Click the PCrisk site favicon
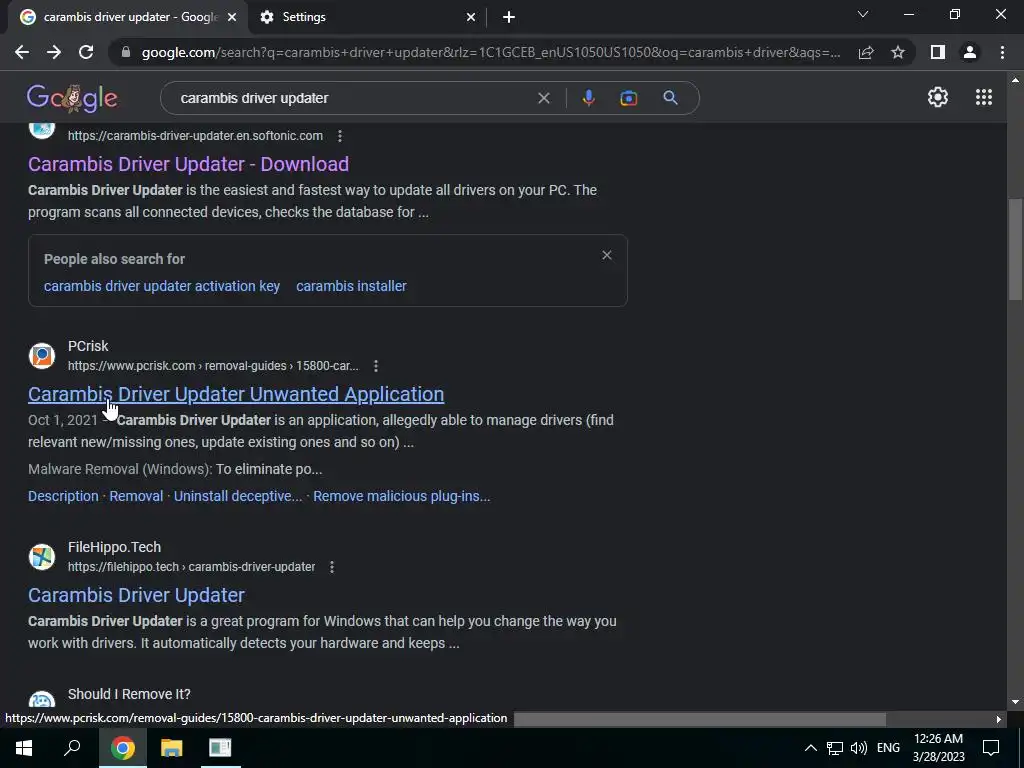Viewport: 1024px width, 768px height. pos(42,356)
